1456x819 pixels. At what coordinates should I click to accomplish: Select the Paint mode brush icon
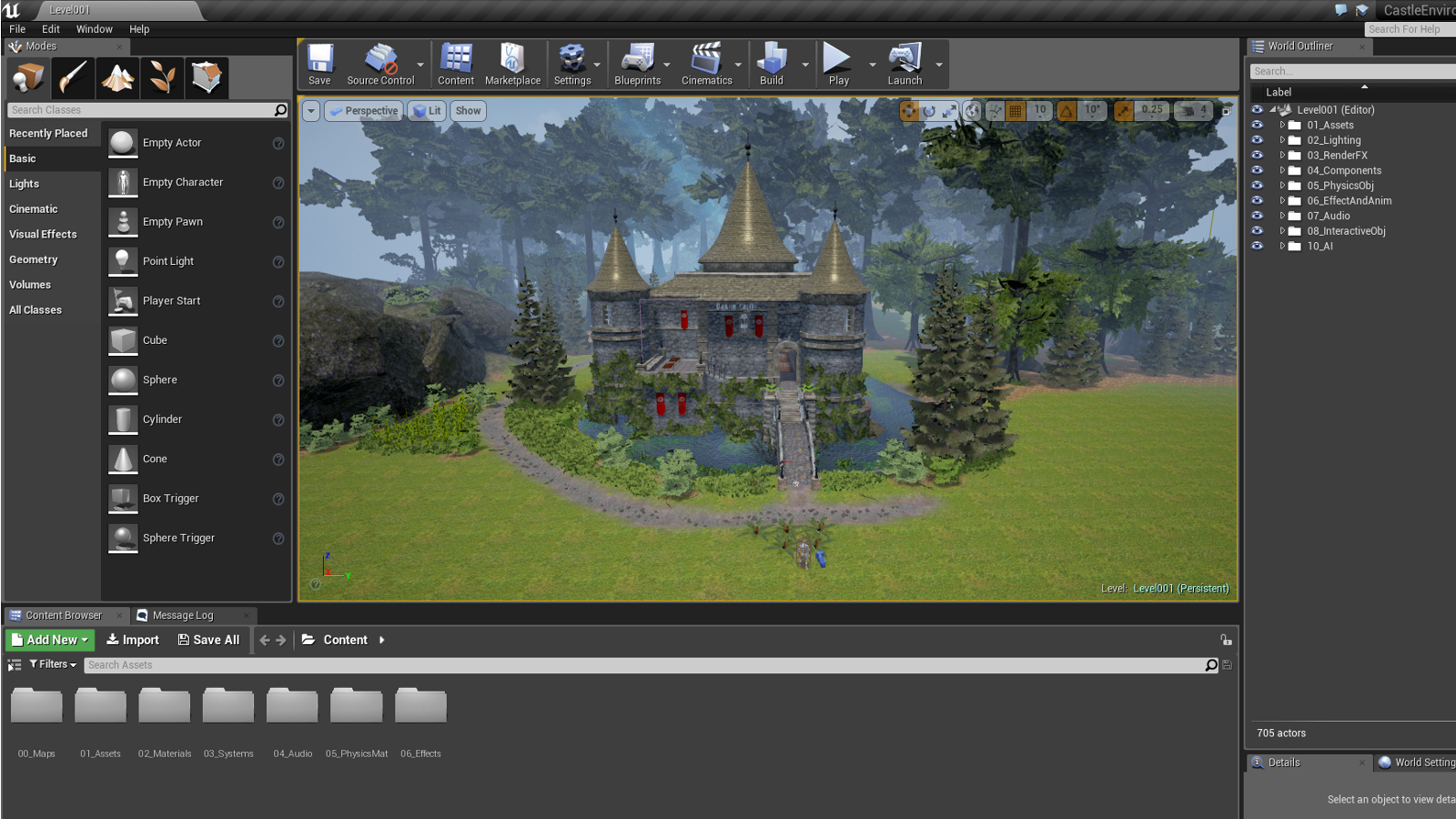click(73, 77)
